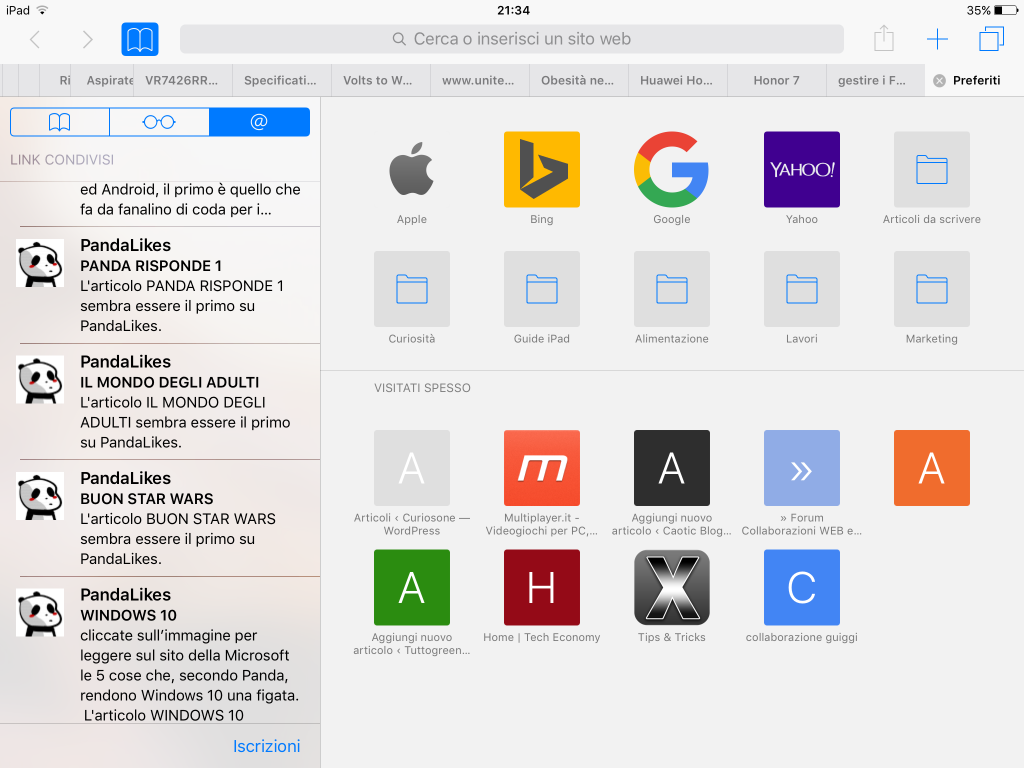
Task: Select the Reading List glasses segment
Action: [x=159, y=122]
